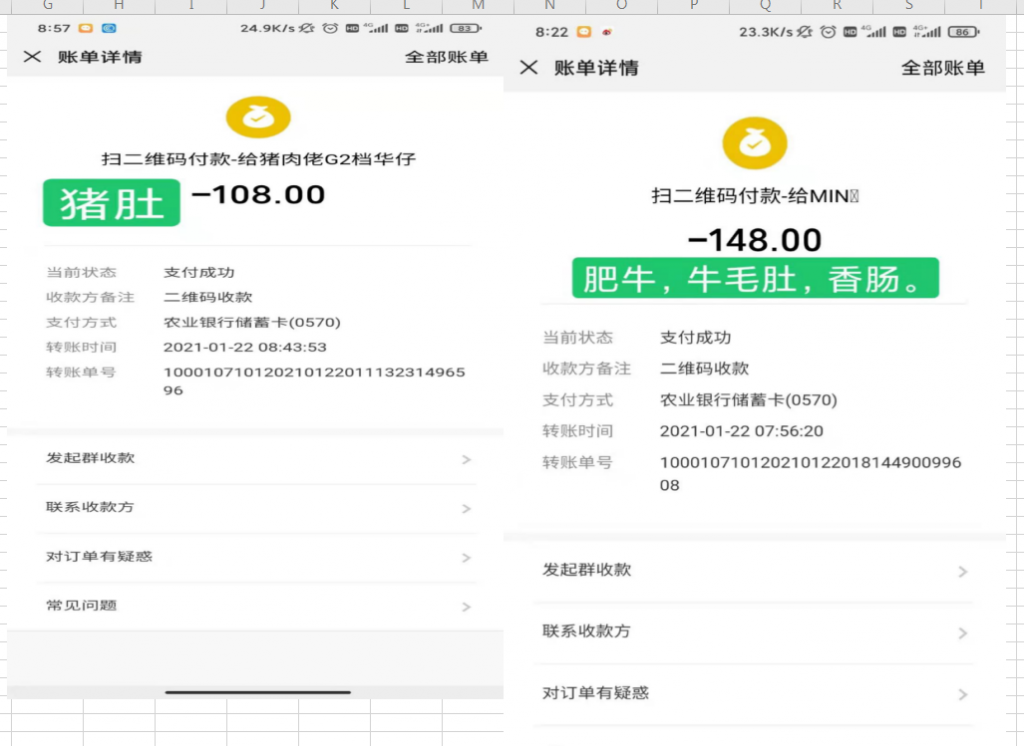This screenshot has height=746, width=1024.
Task: Click battery icon showing 86 in right status bar
Action: (x=961, y=32)
